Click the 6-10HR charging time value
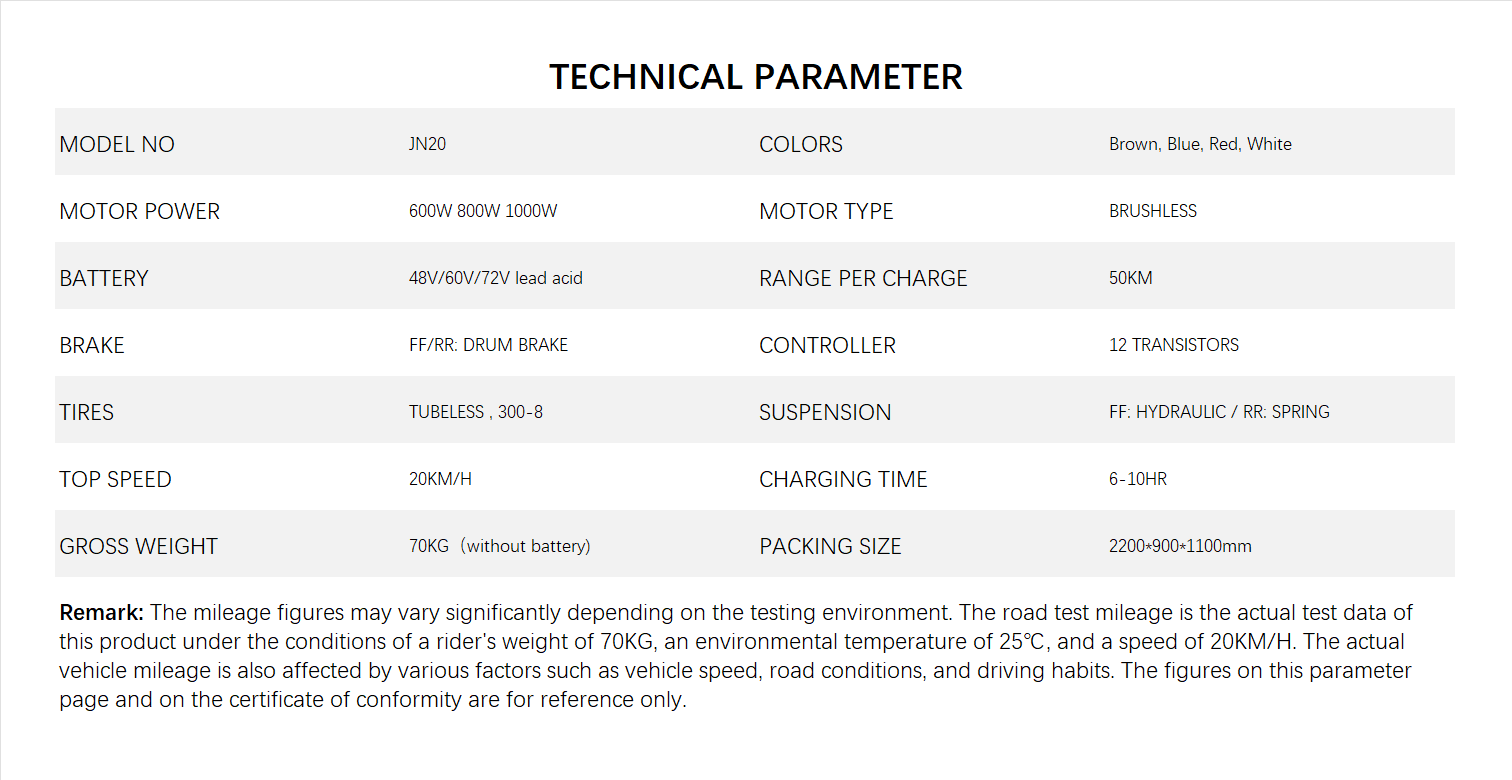 coord(1137,479)
